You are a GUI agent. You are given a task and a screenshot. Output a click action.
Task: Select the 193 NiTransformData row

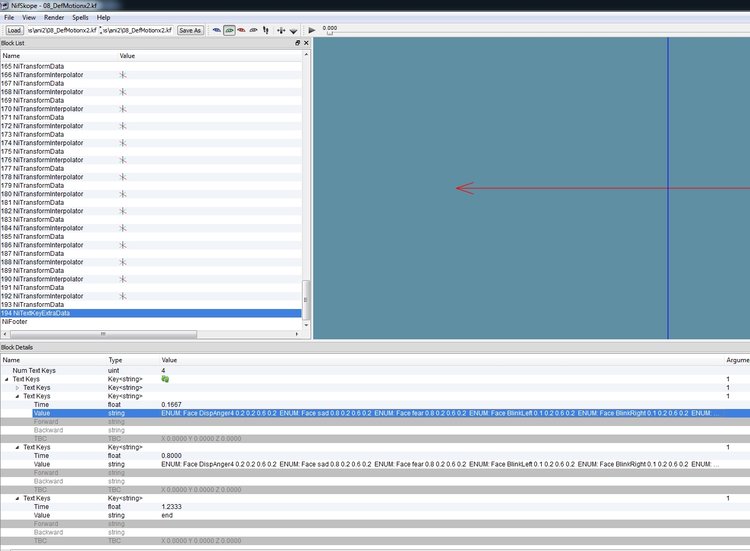click(151, 305)
